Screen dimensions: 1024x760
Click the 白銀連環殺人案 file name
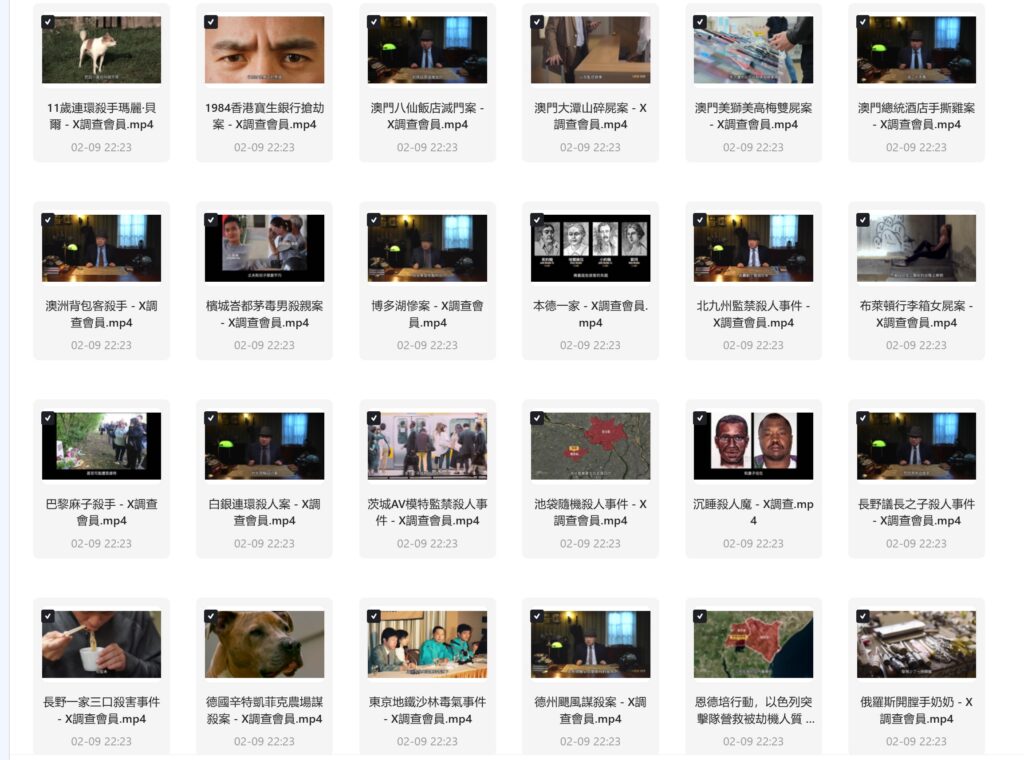(264, 512)
